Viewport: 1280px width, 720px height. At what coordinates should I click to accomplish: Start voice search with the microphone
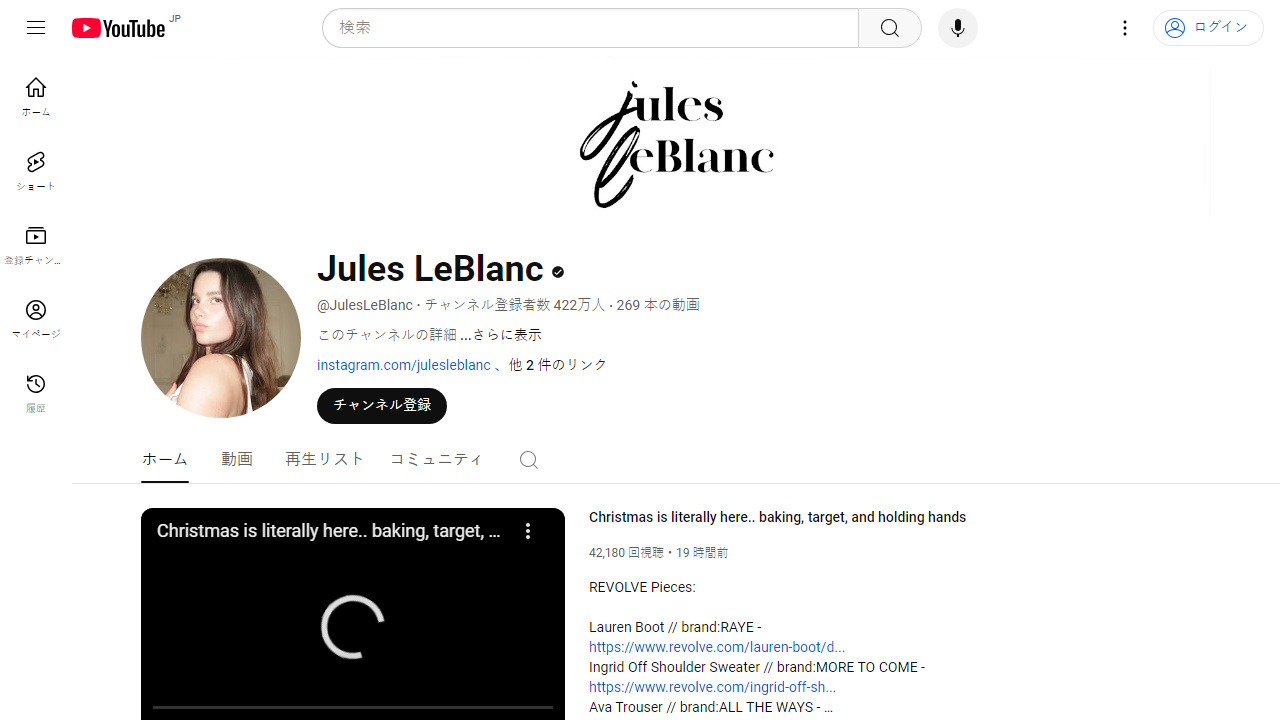coord(958,28)
